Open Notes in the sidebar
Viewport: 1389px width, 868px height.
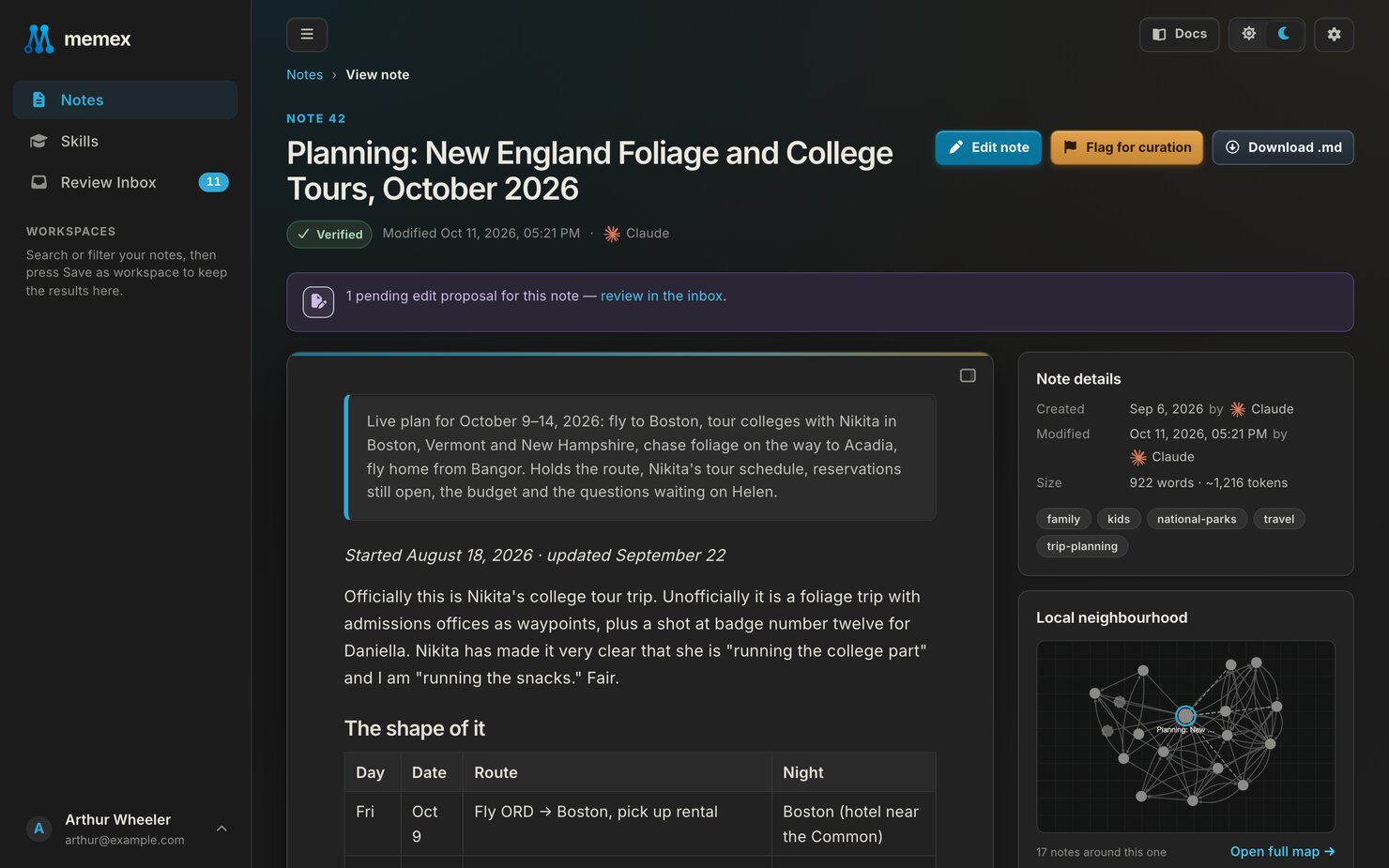125,99
